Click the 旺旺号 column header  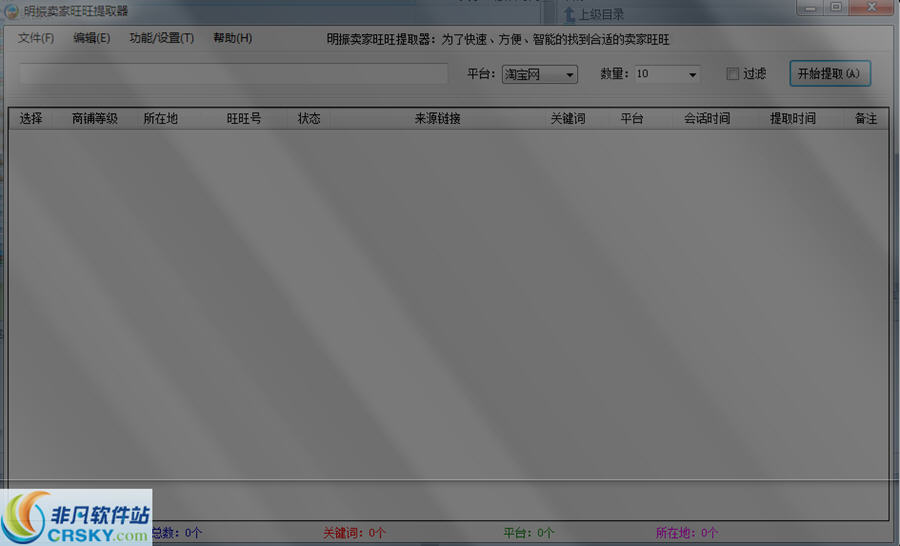[x=243, y=119]
